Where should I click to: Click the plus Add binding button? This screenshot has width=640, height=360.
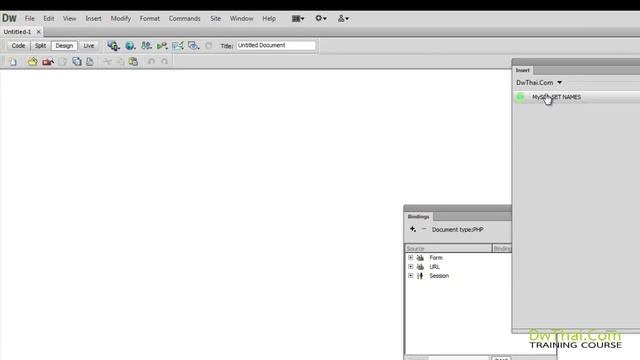point(413,229)
